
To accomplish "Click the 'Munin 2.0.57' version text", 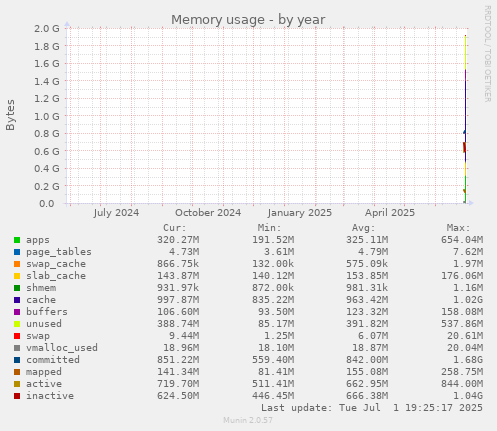I will coord(248,420).
